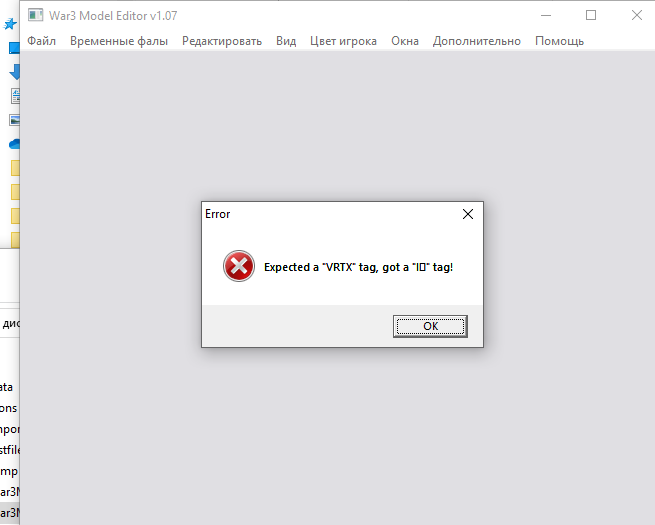655x525 pixels.
Task: Select the Documents icon in the sidebar
Action: tap(15, 96)
